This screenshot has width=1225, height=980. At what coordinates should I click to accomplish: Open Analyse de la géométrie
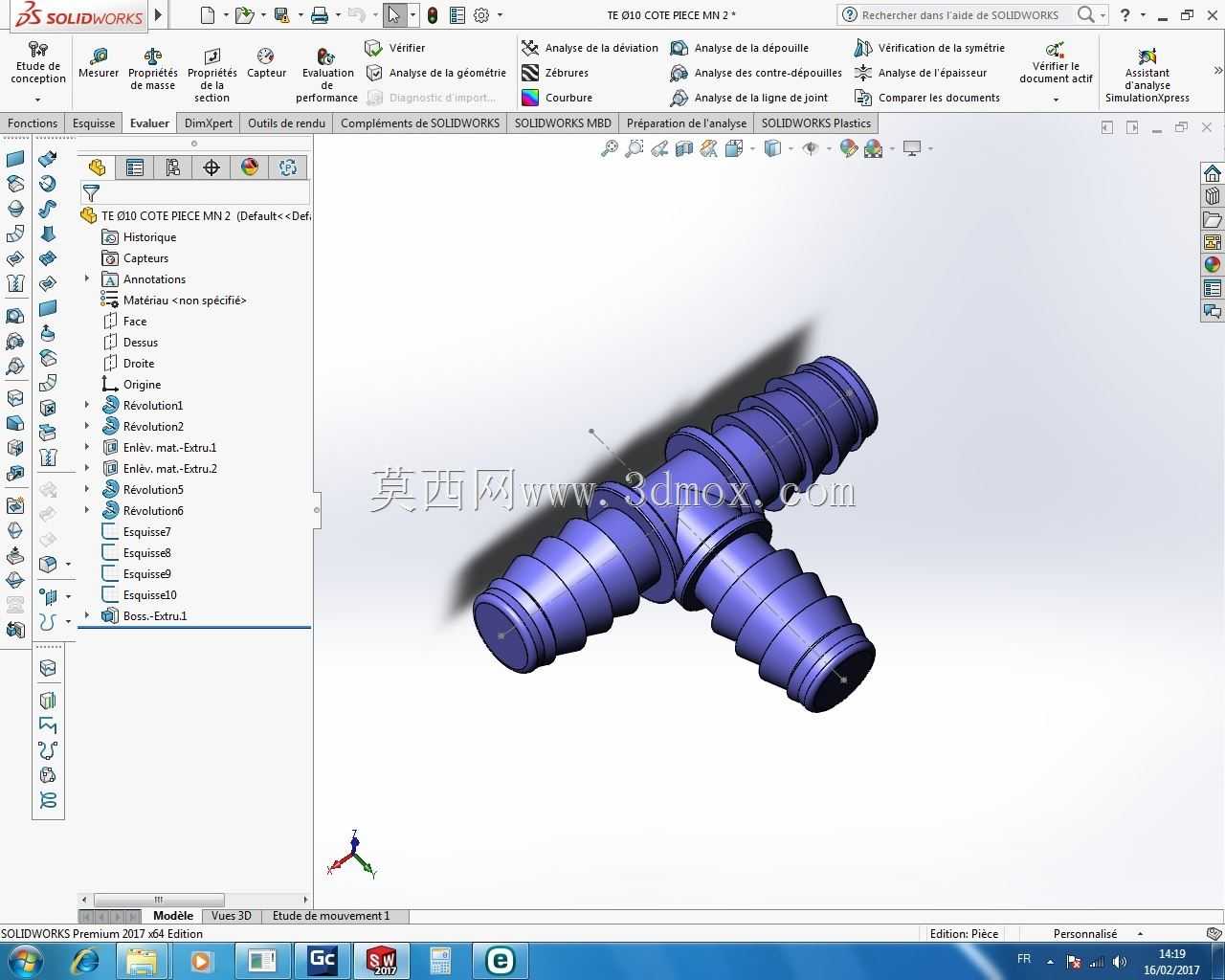pyautogui.click(x=435, y=73)
